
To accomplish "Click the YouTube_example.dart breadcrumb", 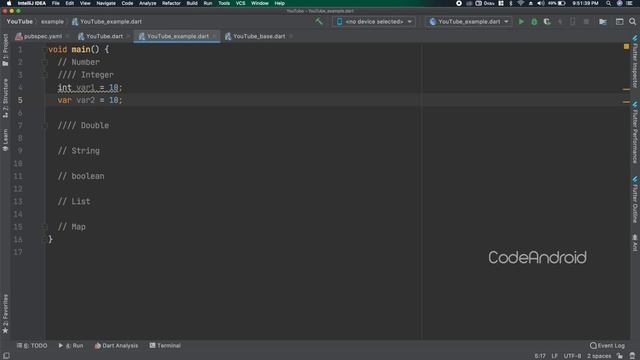I will (107, 21).
